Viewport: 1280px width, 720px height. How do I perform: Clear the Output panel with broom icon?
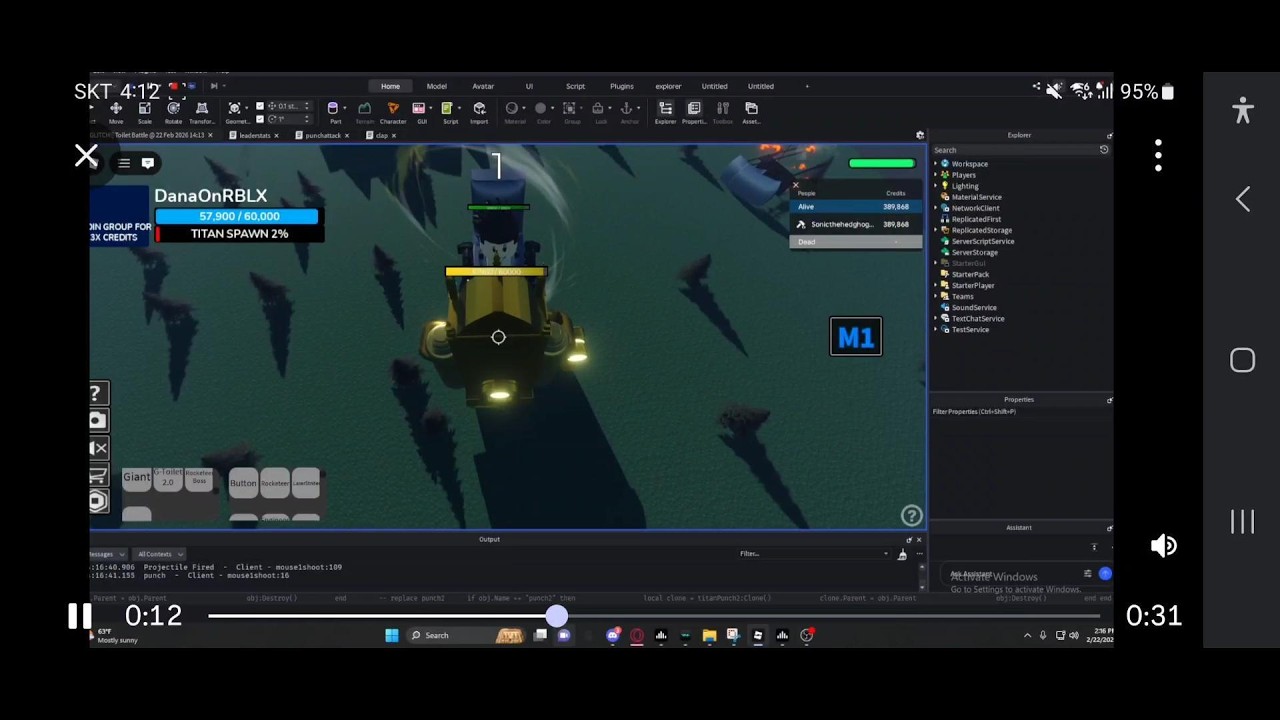(903, 554)
